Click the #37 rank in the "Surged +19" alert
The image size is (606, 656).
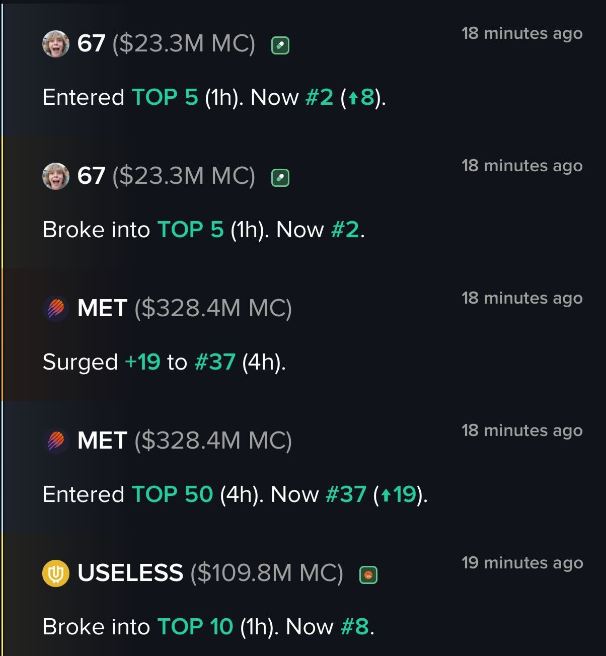pos(214,362)
